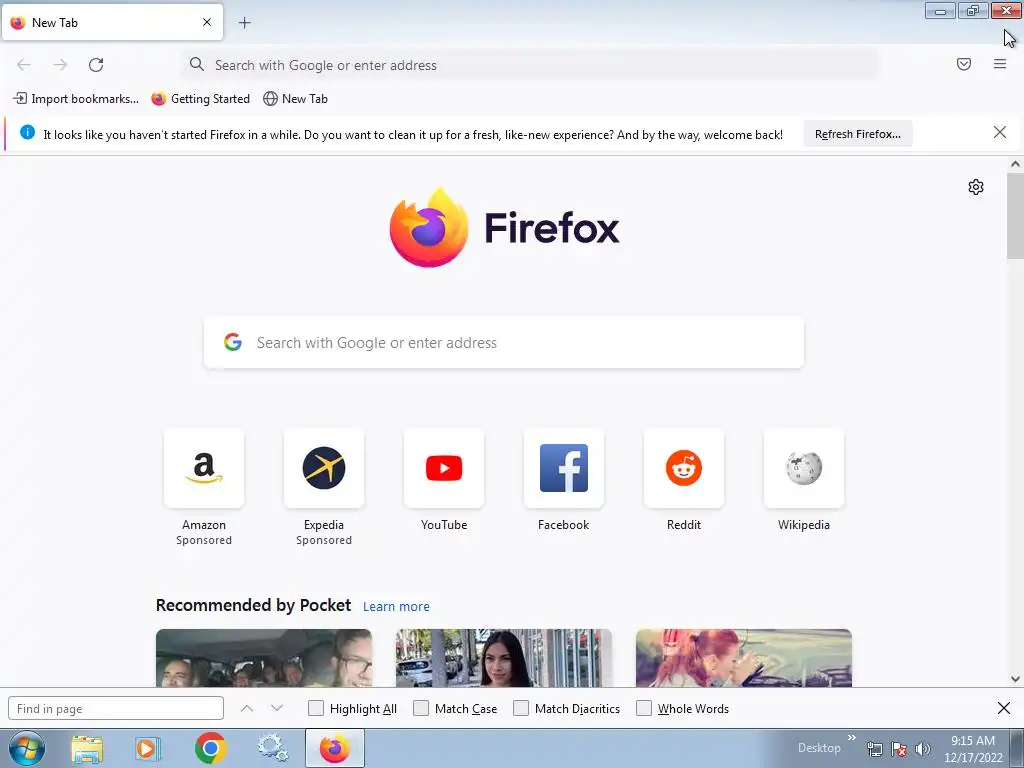Open new tab with plus icon
The image size is (1024, 768).
(x=244, y=23)
